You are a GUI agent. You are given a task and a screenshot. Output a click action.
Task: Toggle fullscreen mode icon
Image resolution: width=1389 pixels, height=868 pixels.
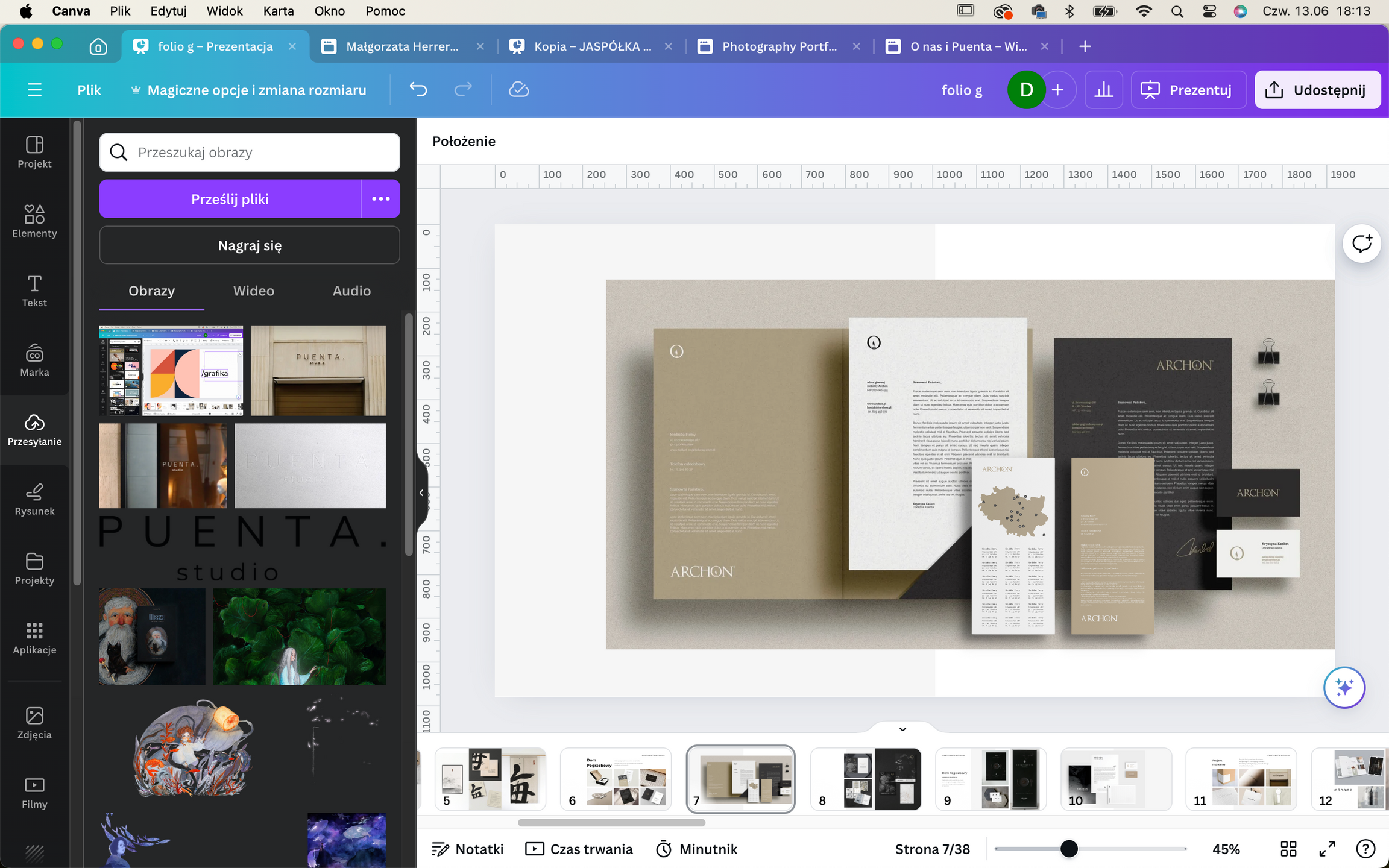(x=1327, y=849)
